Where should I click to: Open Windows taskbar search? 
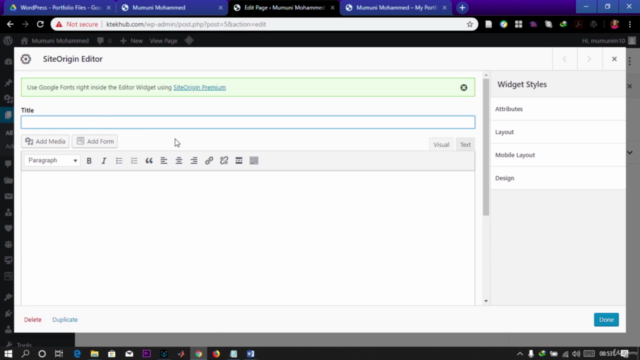tap(25, 354)
